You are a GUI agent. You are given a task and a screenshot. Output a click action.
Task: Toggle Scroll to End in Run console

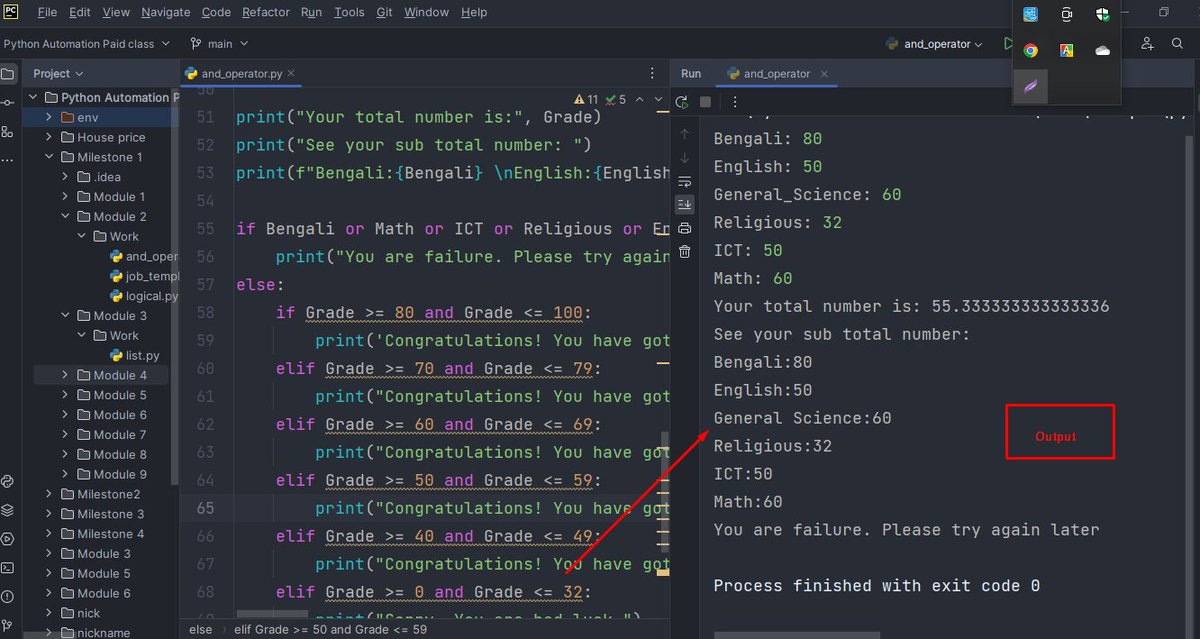click(684, 204)
